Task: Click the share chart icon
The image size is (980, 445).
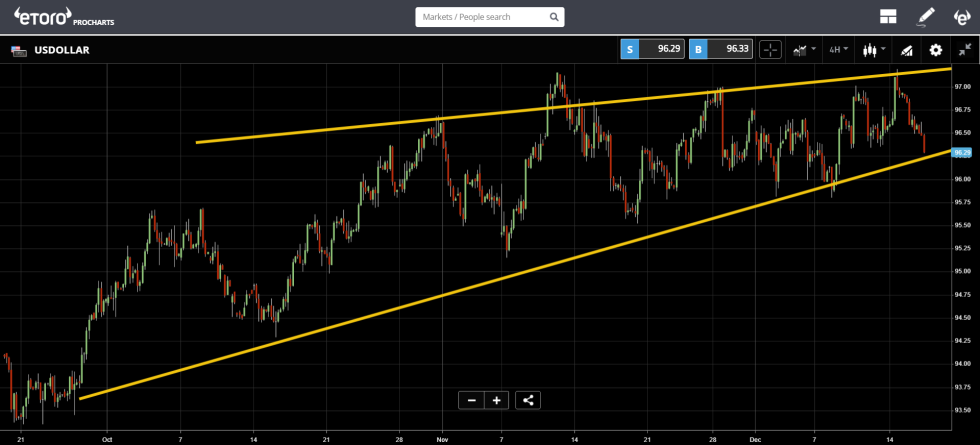Action: coord(529,400)
